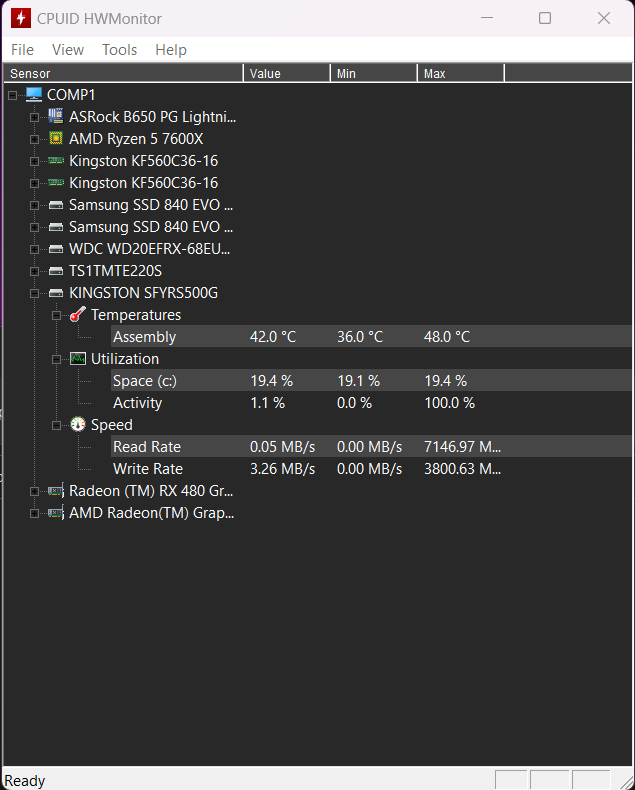635x790 pixels.
Task: Expand the second Samsung SSD 840 EVO node
Action: point(34,227)
